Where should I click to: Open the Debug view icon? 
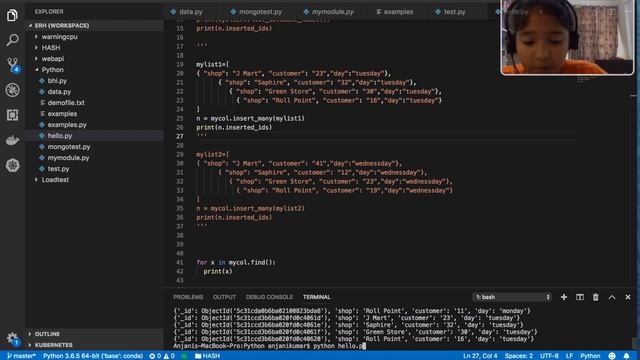(12, 90)
